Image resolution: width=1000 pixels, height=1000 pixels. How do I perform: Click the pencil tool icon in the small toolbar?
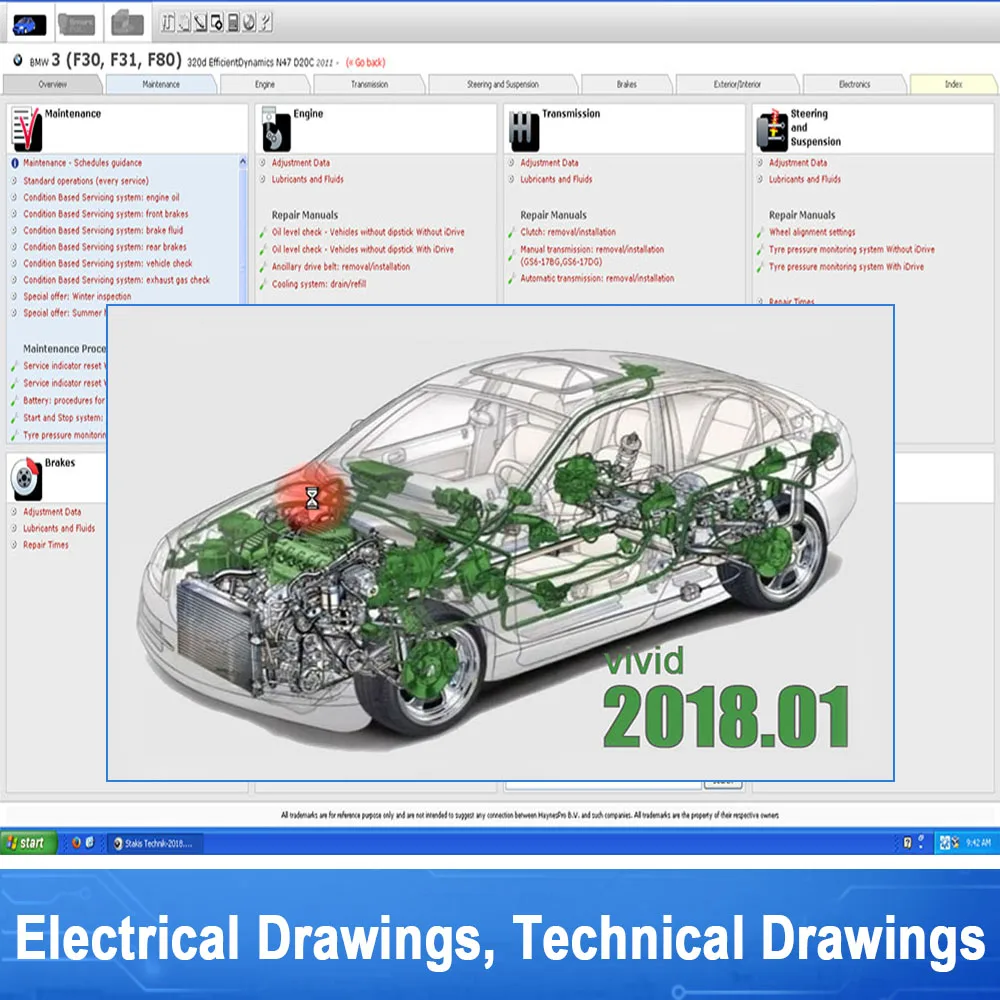tap(200, 23)
